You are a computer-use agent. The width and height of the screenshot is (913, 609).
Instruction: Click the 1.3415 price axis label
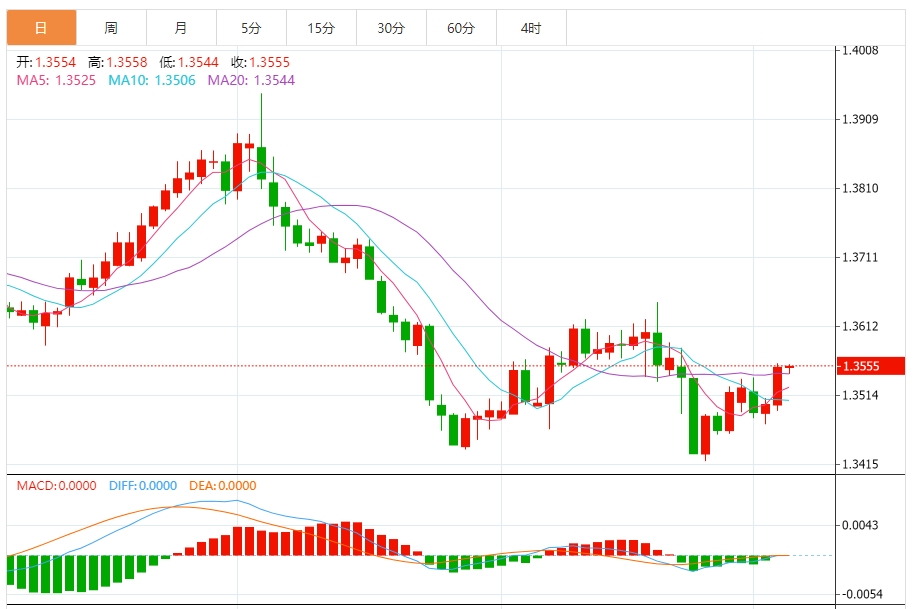tap(860, 464)
